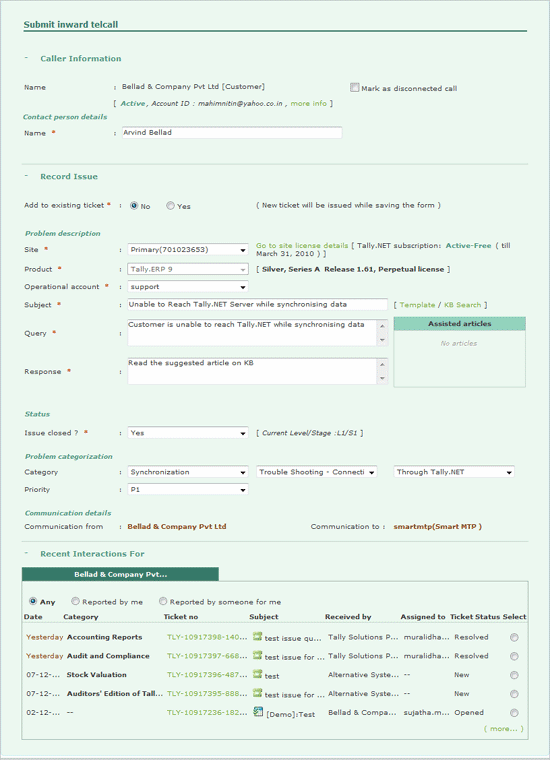Image resolution: width=550 pixels, height=760 pixels.
Task: Select the Auditors' Edition ticket radio button
Action: click(514, 694)
